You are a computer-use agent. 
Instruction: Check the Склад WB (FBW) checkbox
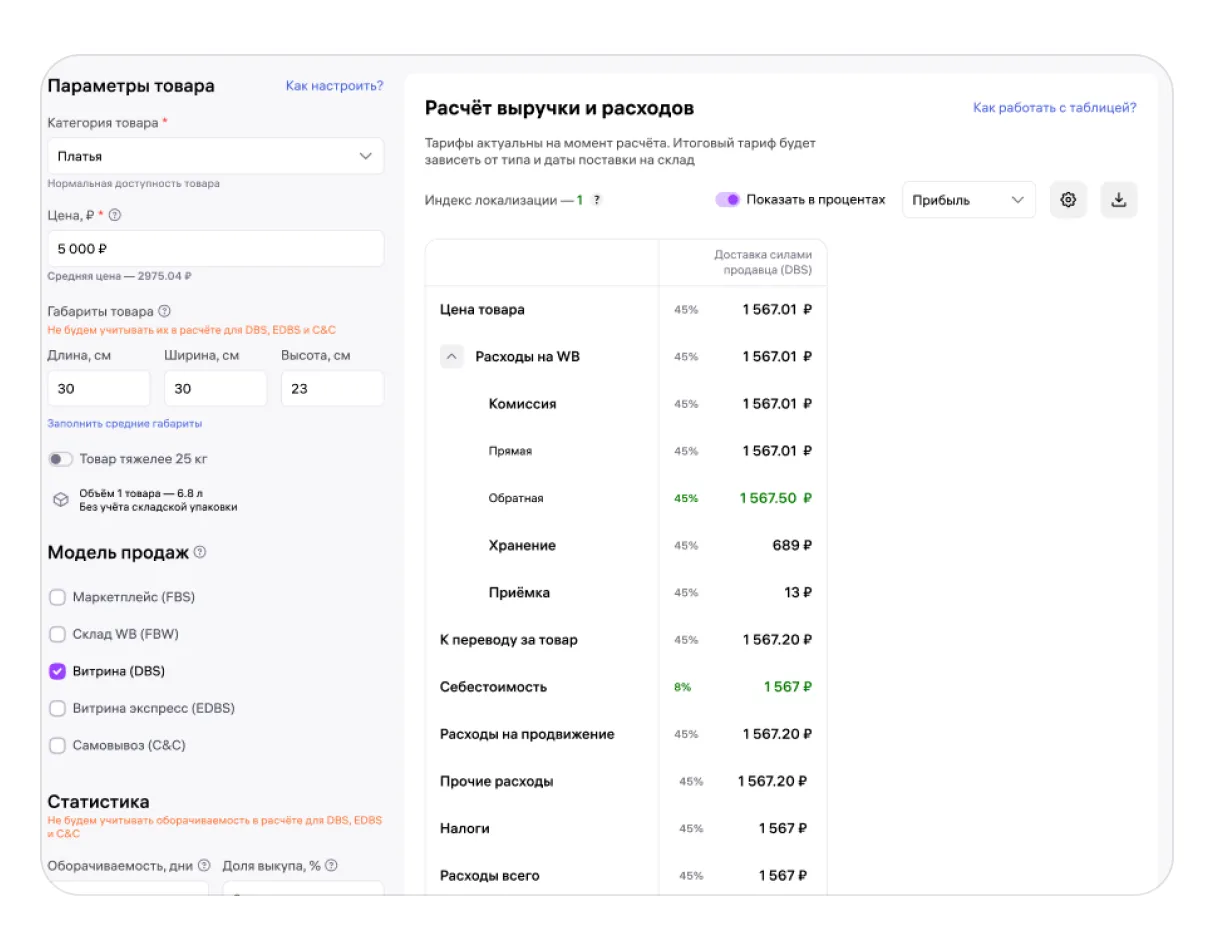(57, 634)
